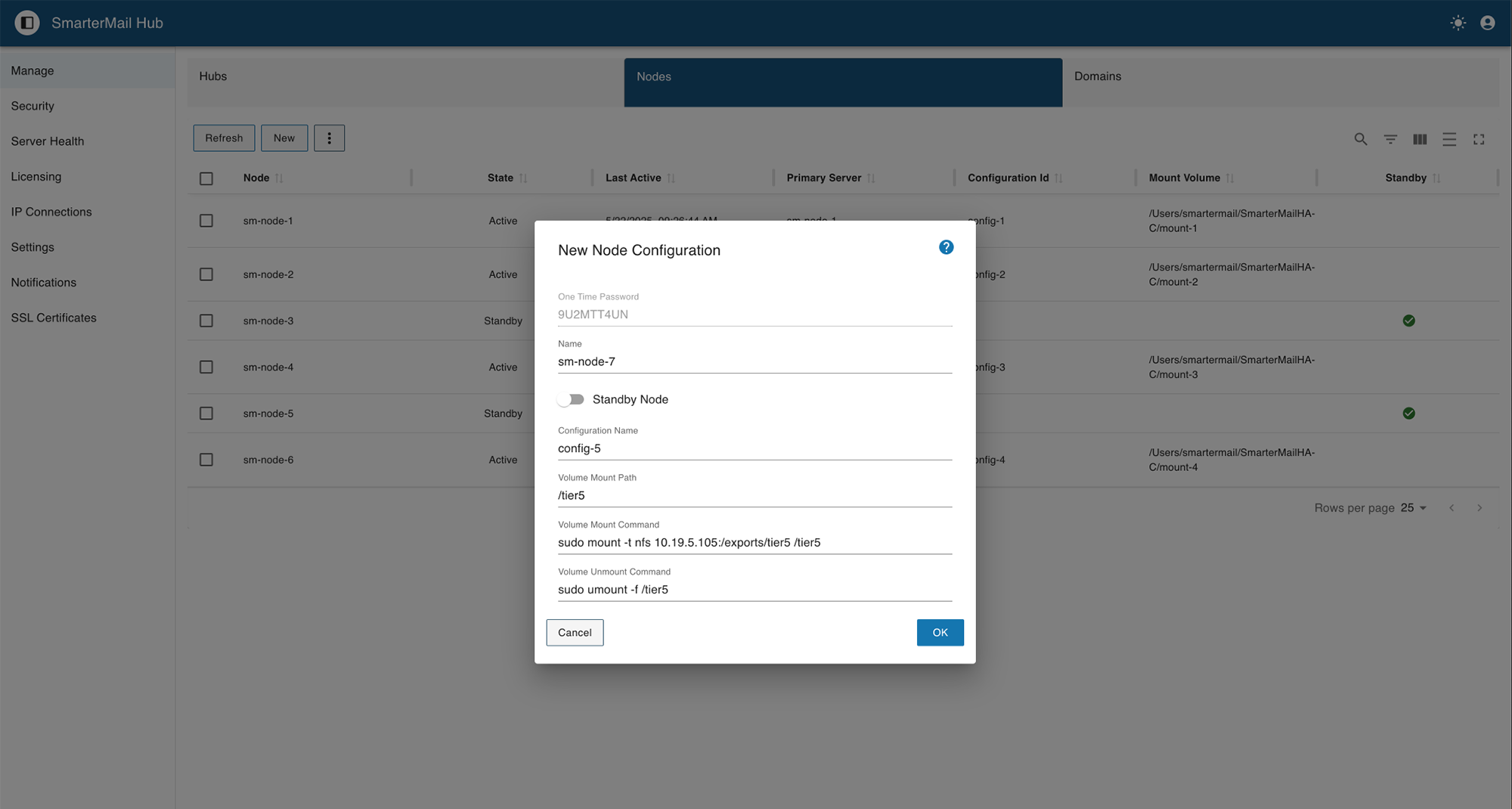Open the filter list icon
This screenshot has width=1512, height=809.
coord(1390,139)
